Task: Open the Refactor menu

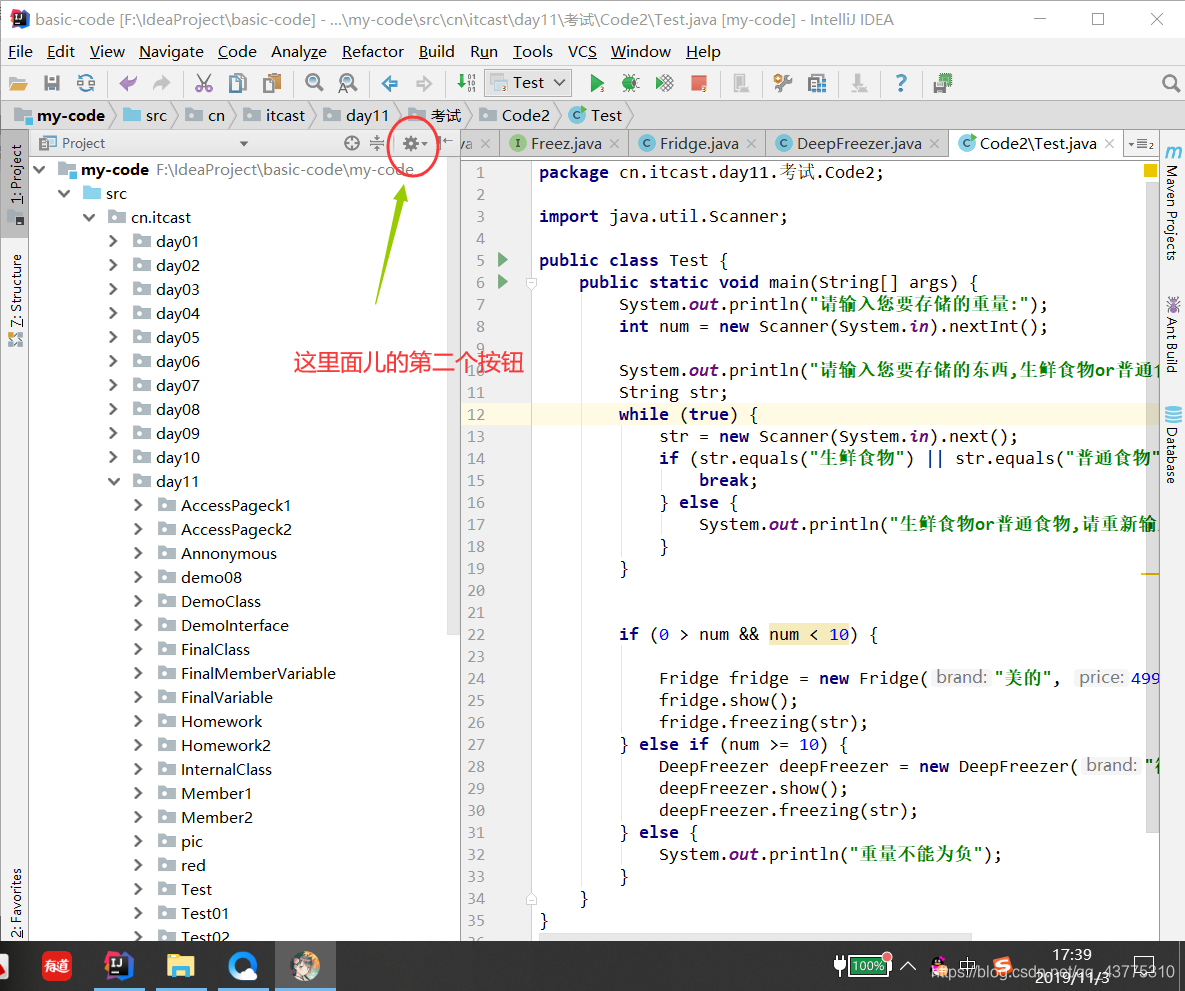Action: pos(373,51)
